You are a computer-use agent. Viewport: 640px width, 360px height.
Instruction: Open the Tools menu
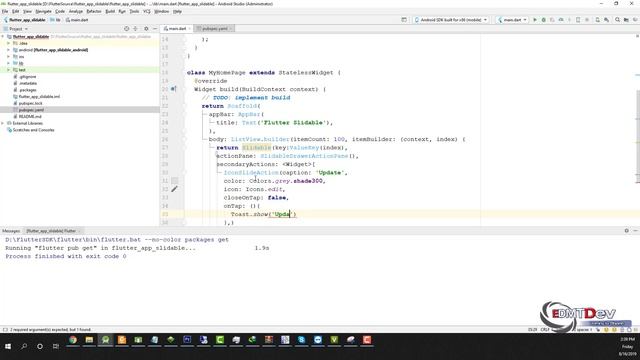tap(134, 11)
